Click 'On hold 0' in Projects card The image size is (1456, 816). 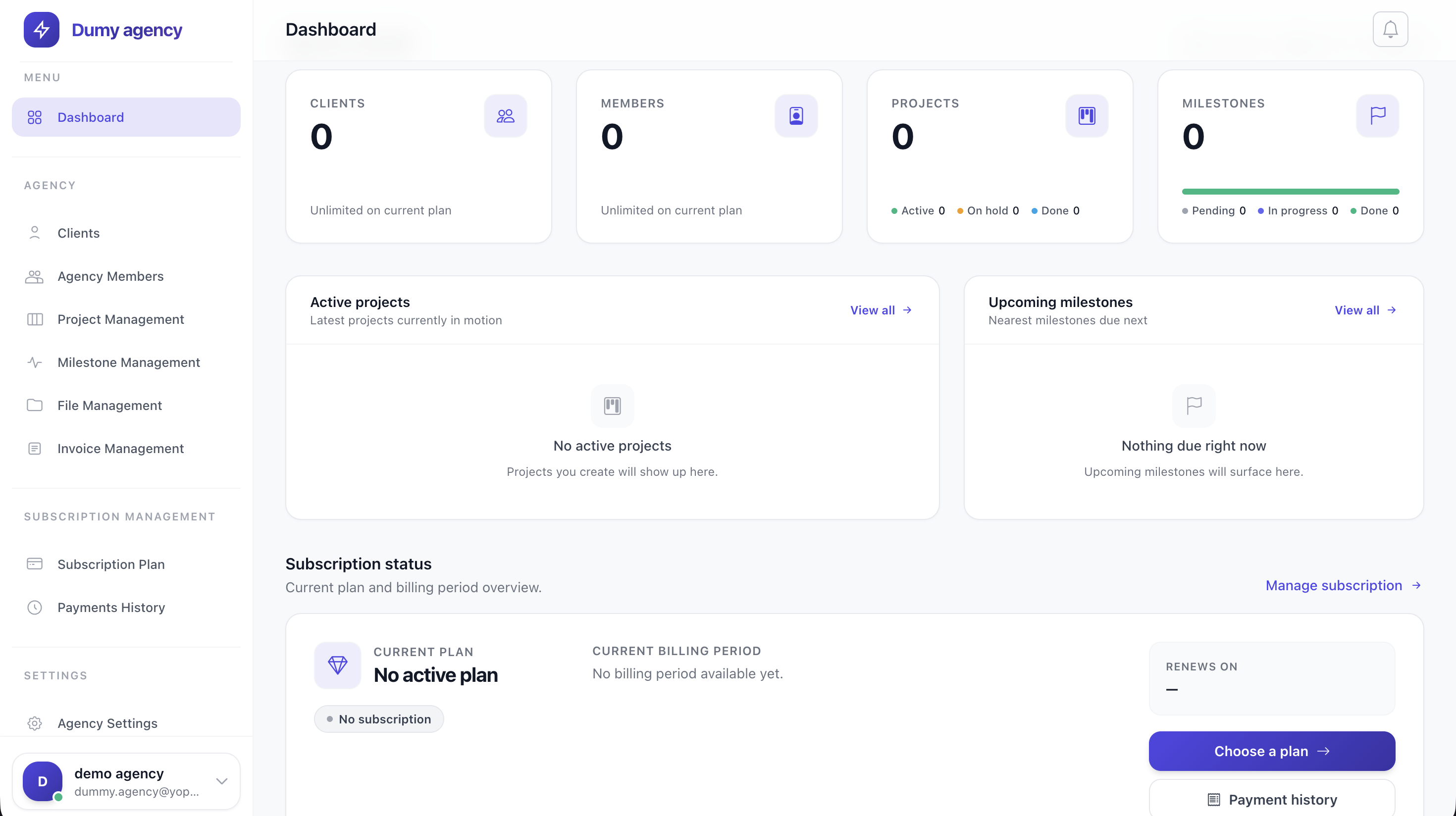point(988,211)
